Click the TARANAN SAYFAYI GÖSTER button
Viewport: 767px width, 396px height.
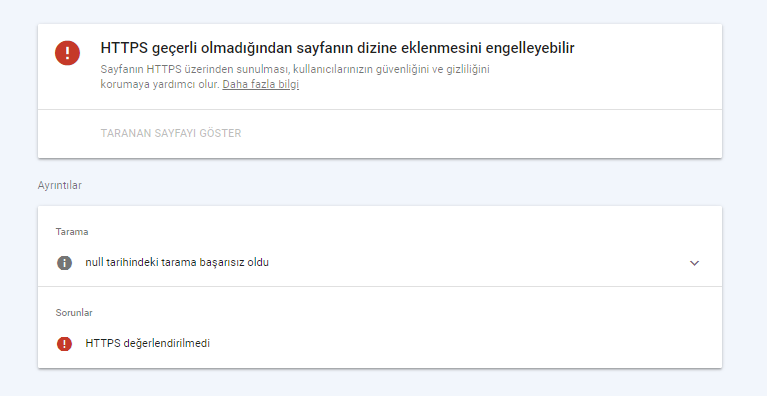(171, 133)
